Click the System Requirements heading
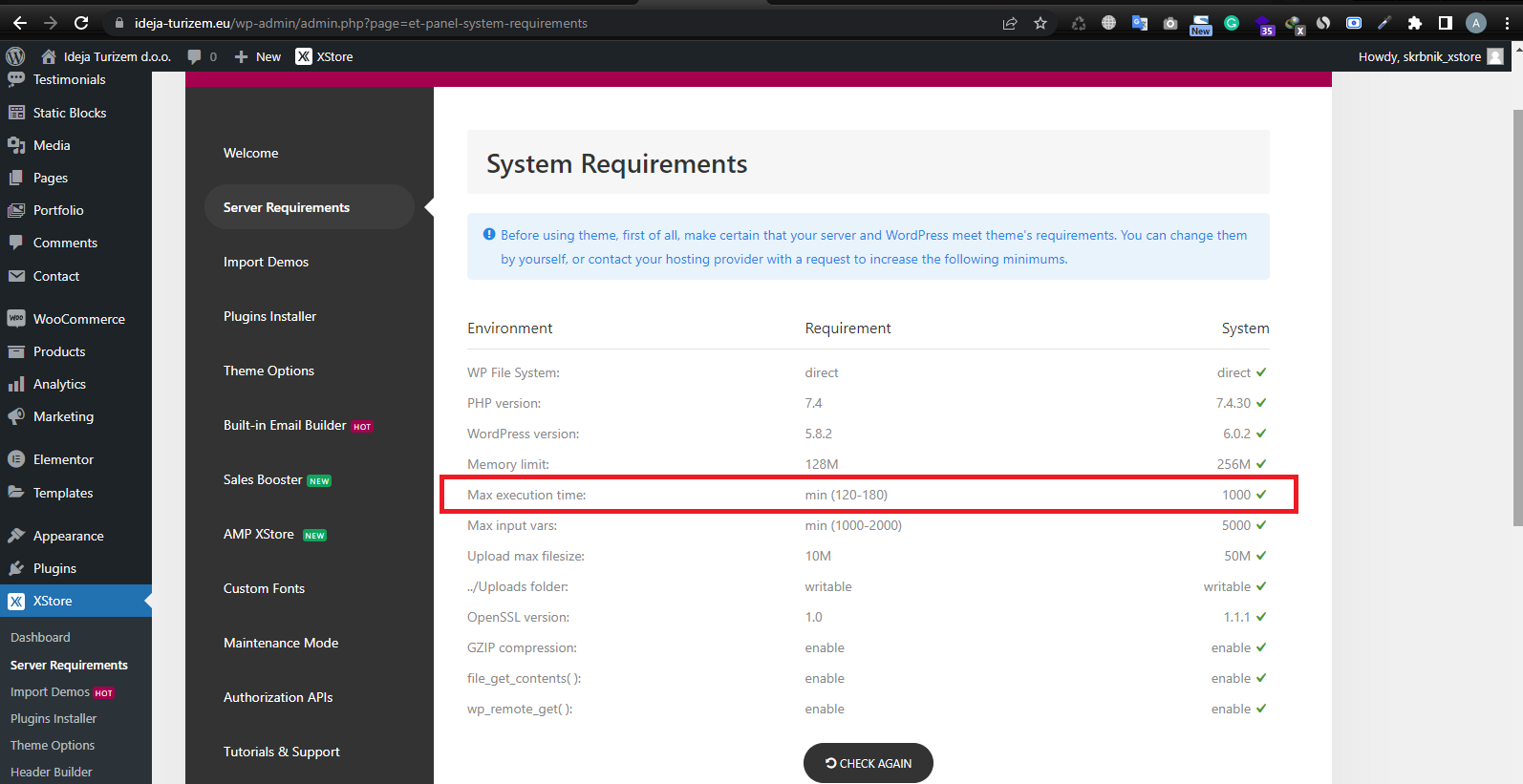Screen dimensions: 1523x784 click(x=617, y=163)
